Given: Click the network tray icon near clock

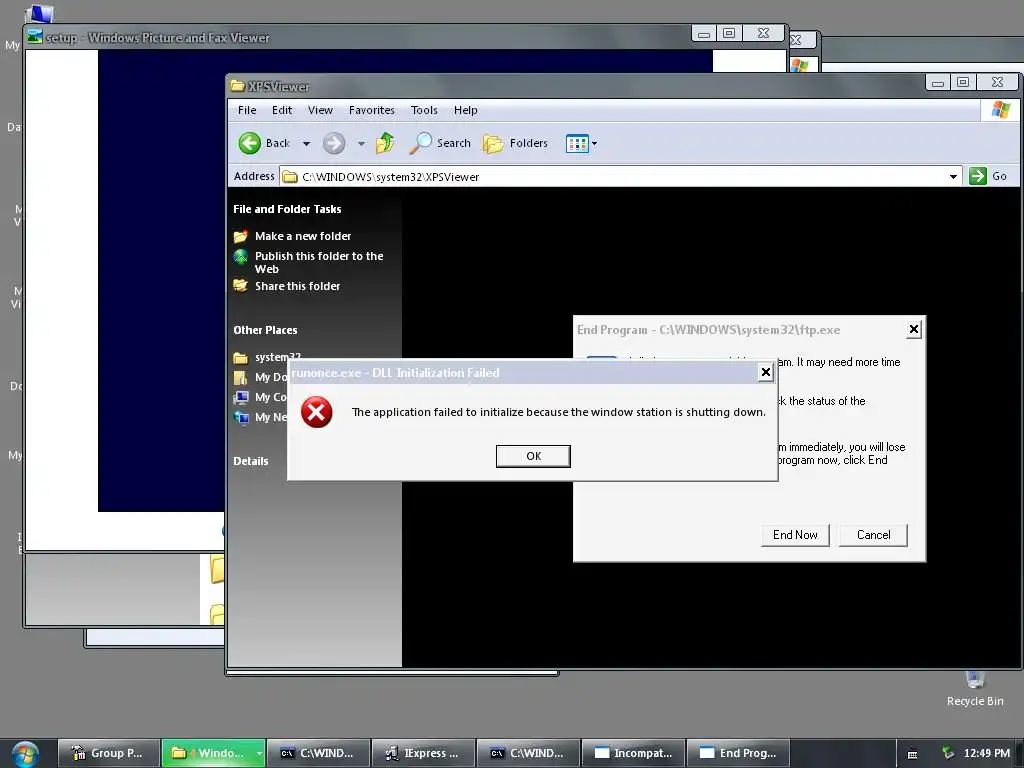Looking at the screenshot, I should 948,753.
